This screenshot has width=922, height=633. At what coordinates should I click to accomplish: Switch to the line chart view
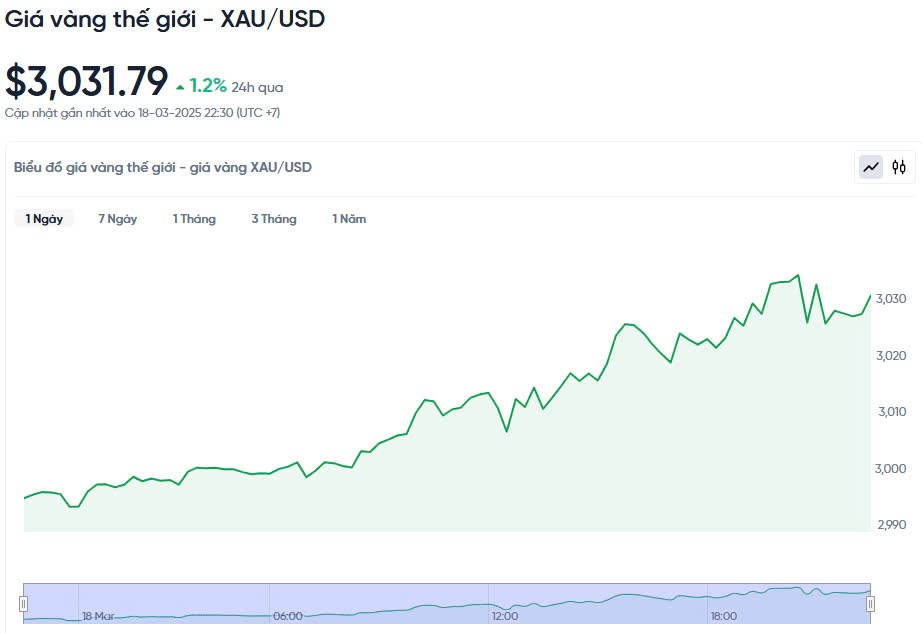pyautogui.click(x=871, y=167)
